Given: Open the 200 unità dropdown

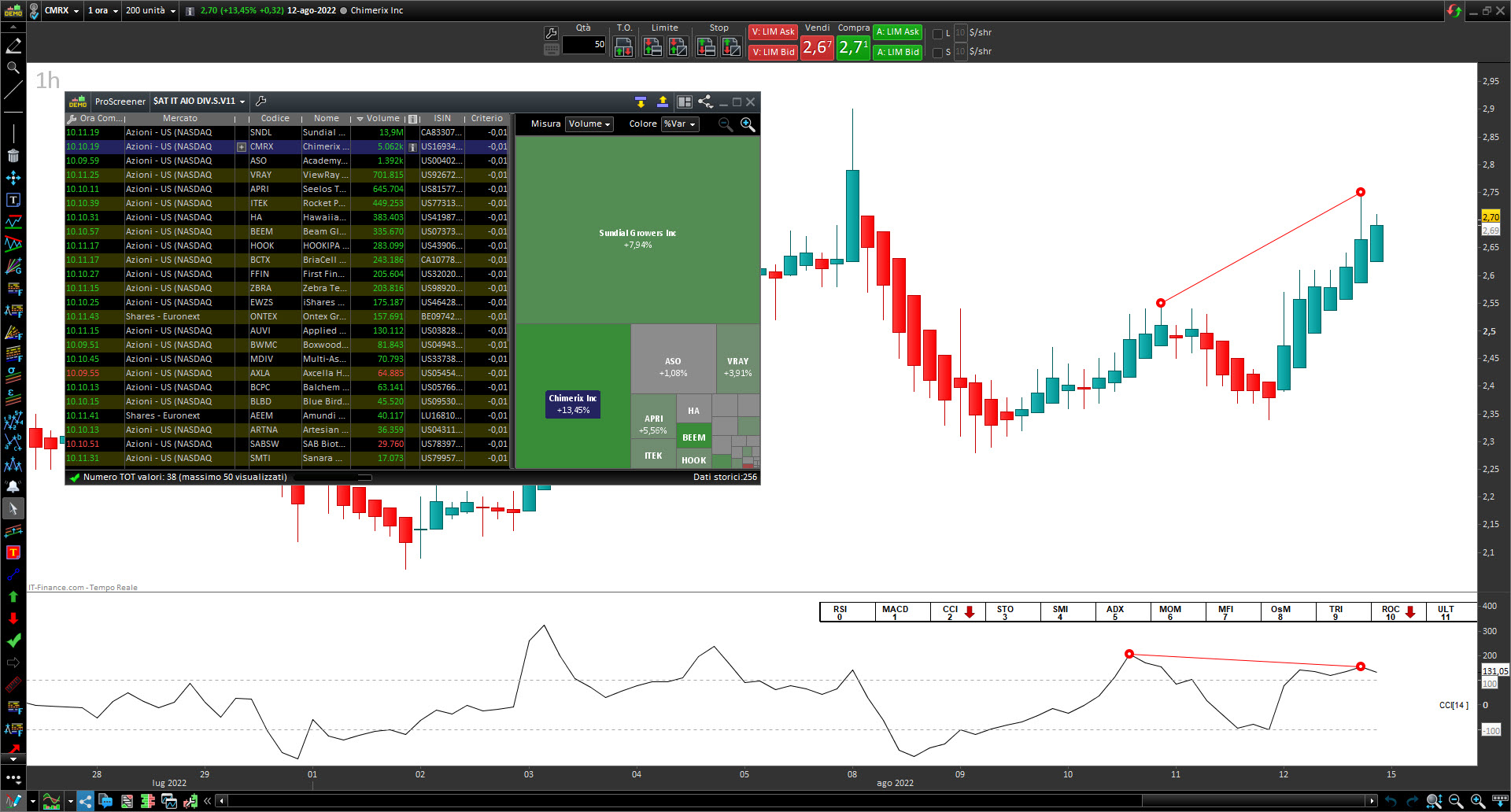Looking at the screenshot, I should pyautogui.click(x=150, y=11).
